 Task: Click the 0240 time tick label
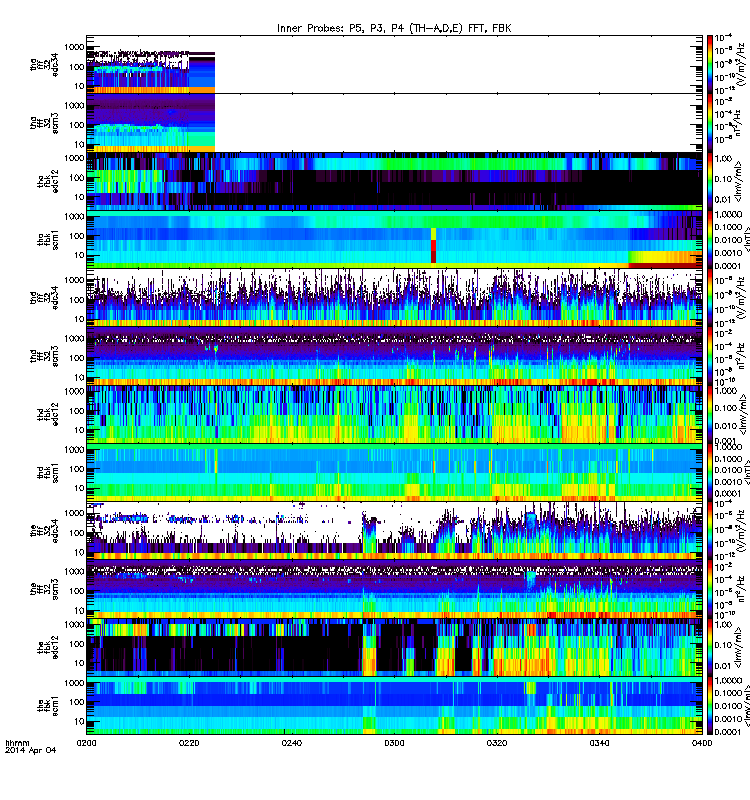click(292, 743)
